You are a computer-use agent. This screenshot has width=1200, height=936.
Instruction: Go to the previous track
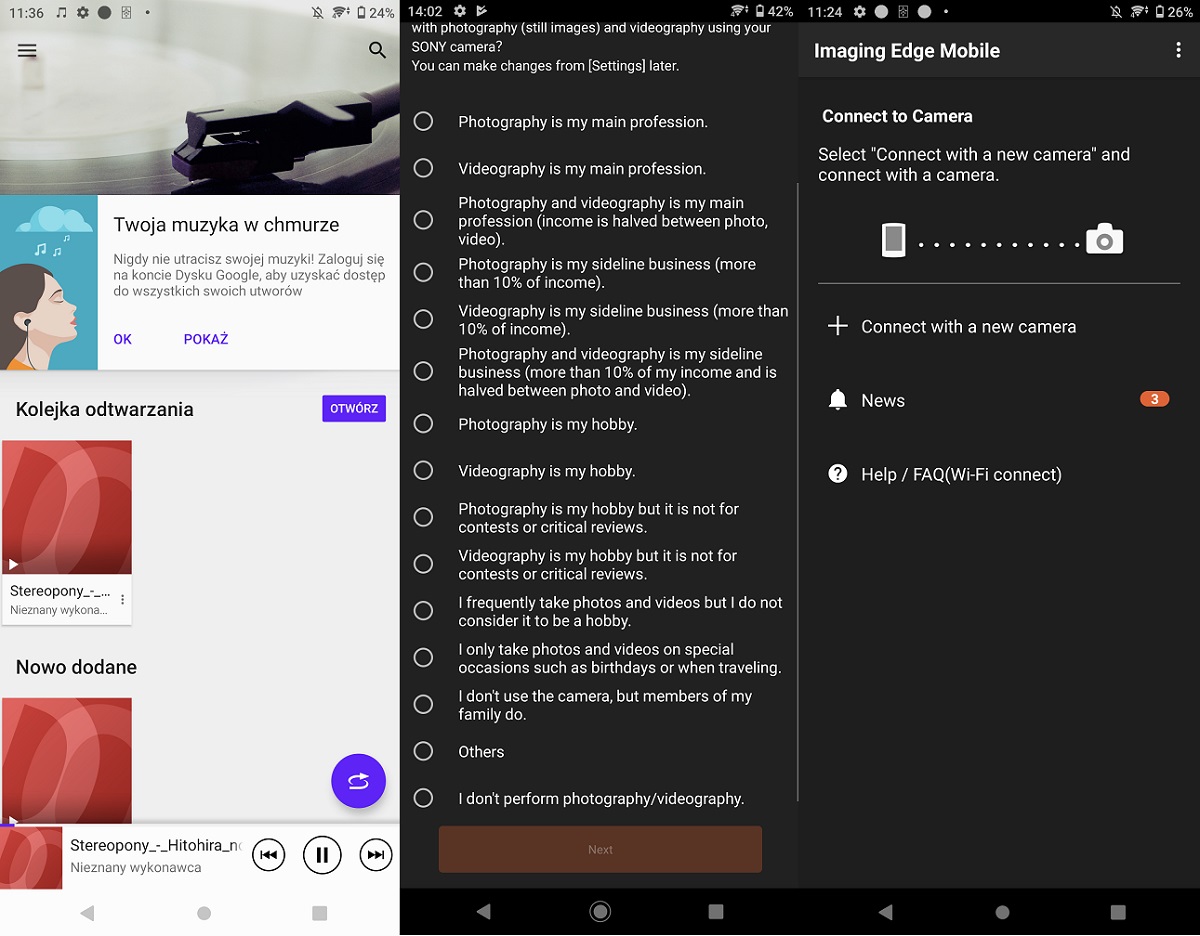coord(268,855)
